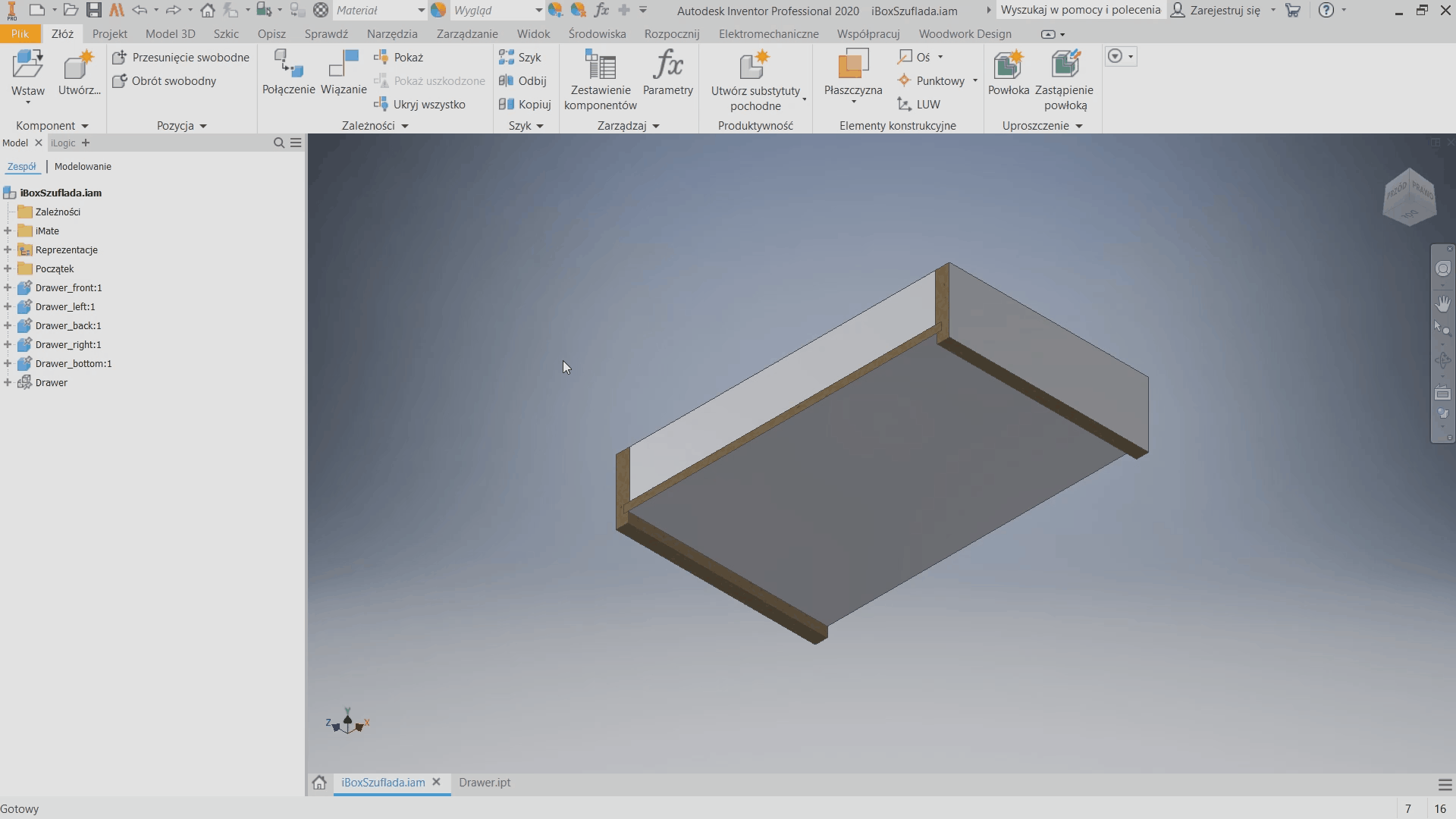Click the Wstaw component insert icon
Viewport: 1456px width, 819px height.
coord(28,66)
